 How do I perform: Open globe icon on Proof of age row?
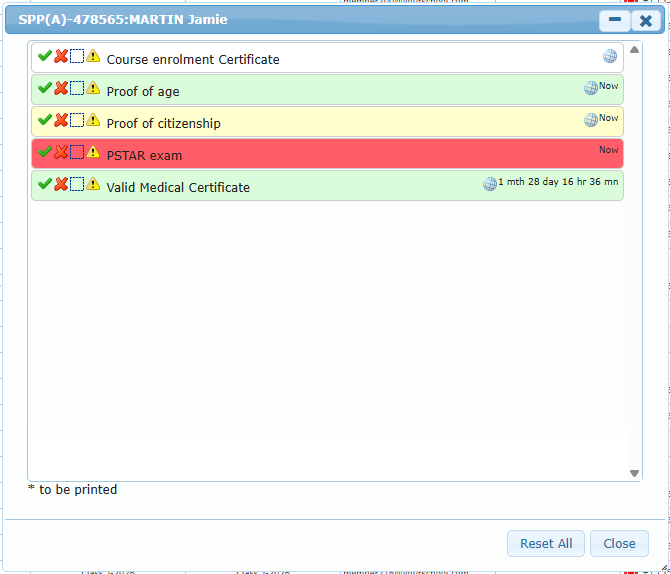(x=591, y=88)
